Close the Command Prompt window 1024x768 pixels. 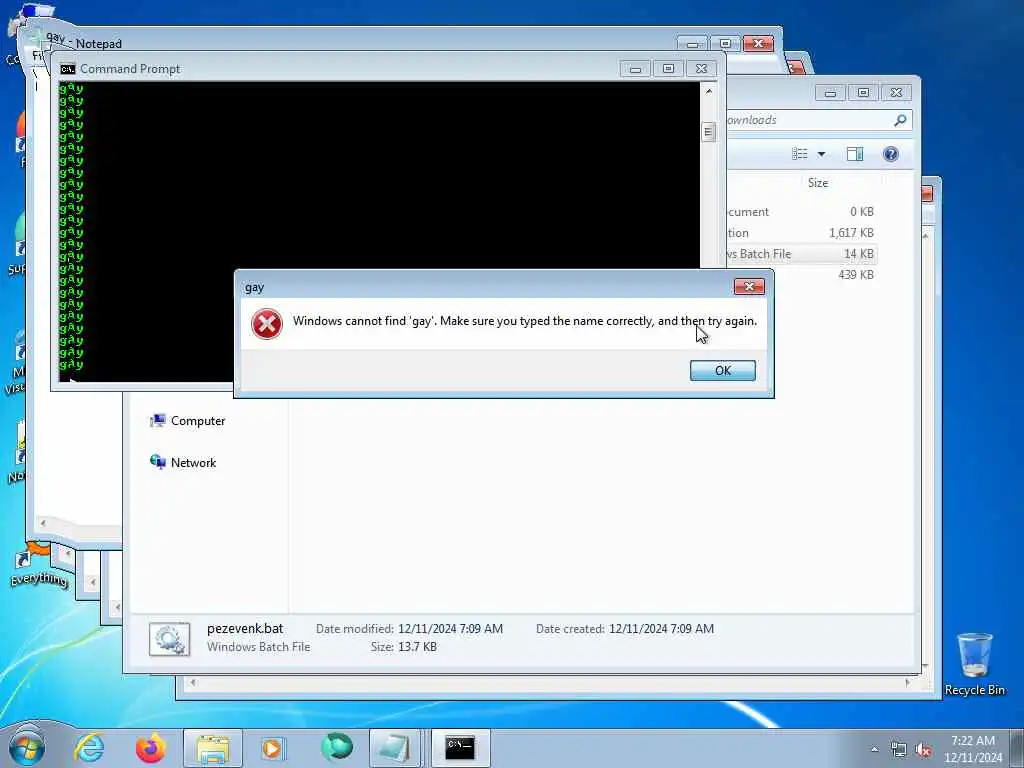701,69
